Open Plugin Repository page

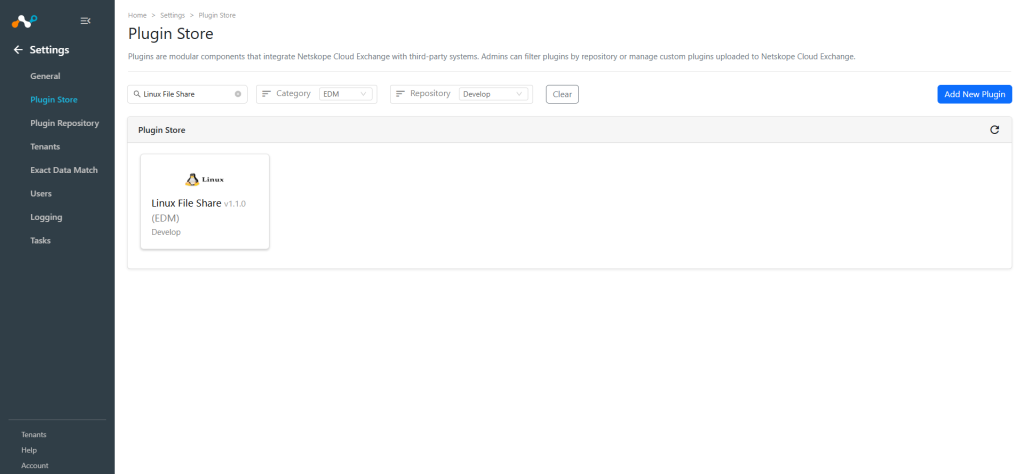pyautogui.click(x=65, y=123)
